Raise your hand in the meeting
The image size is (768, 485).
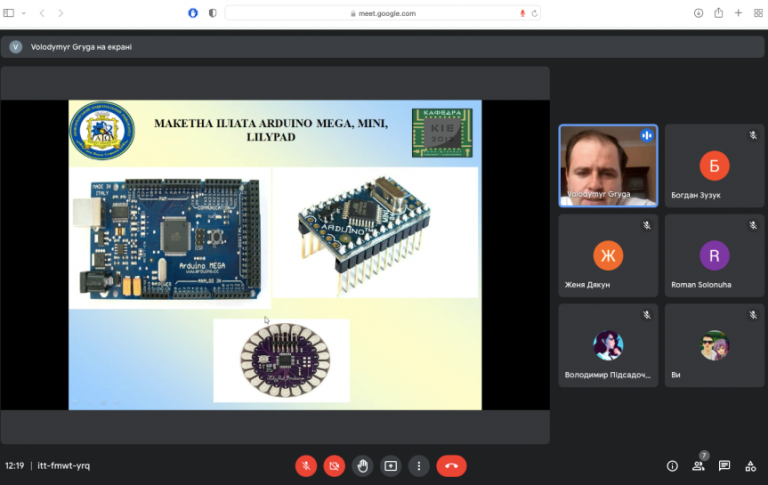(362, 466)
